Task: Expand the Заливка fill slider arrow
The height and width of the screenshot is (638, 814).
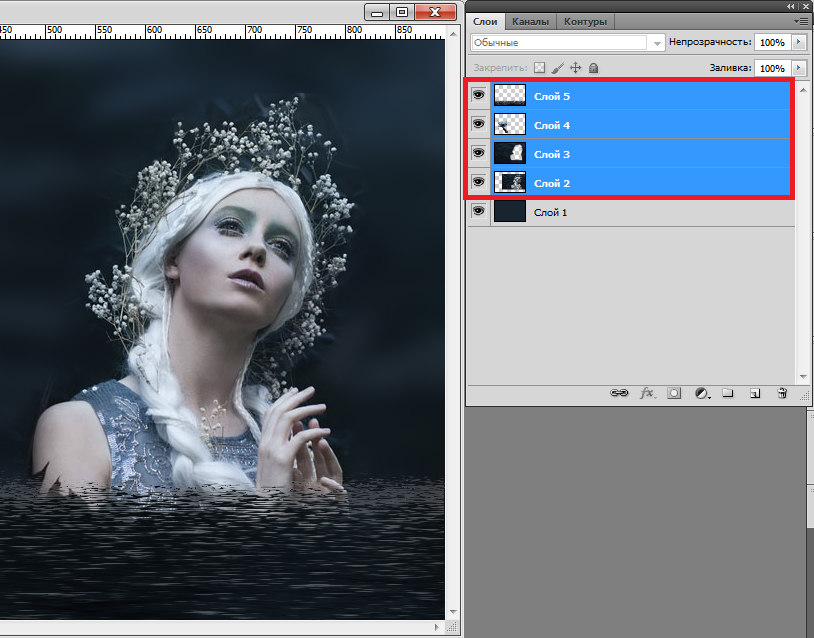Action: coord(798,68)
